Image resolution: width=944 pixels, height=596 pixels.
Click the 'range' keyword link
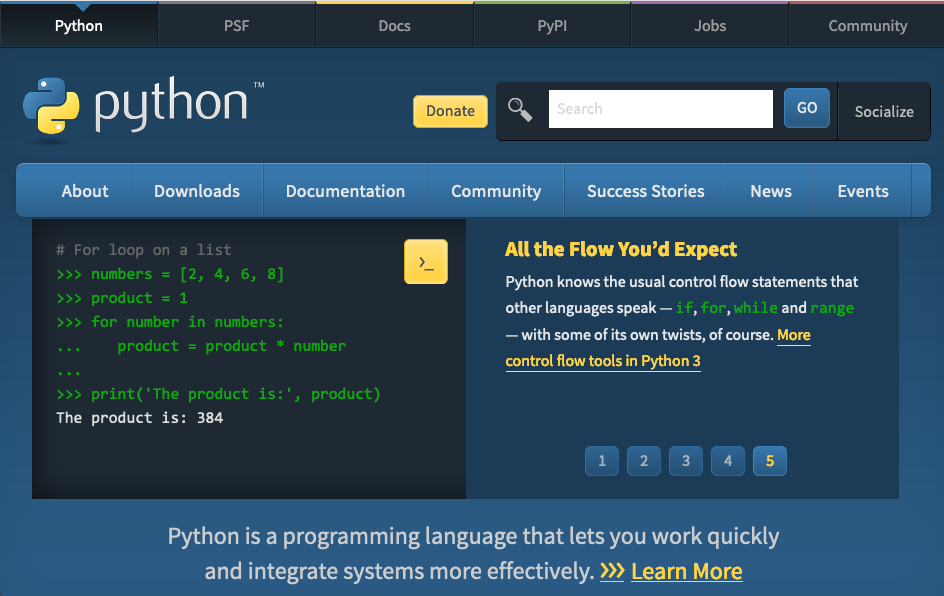coord(832,308)
